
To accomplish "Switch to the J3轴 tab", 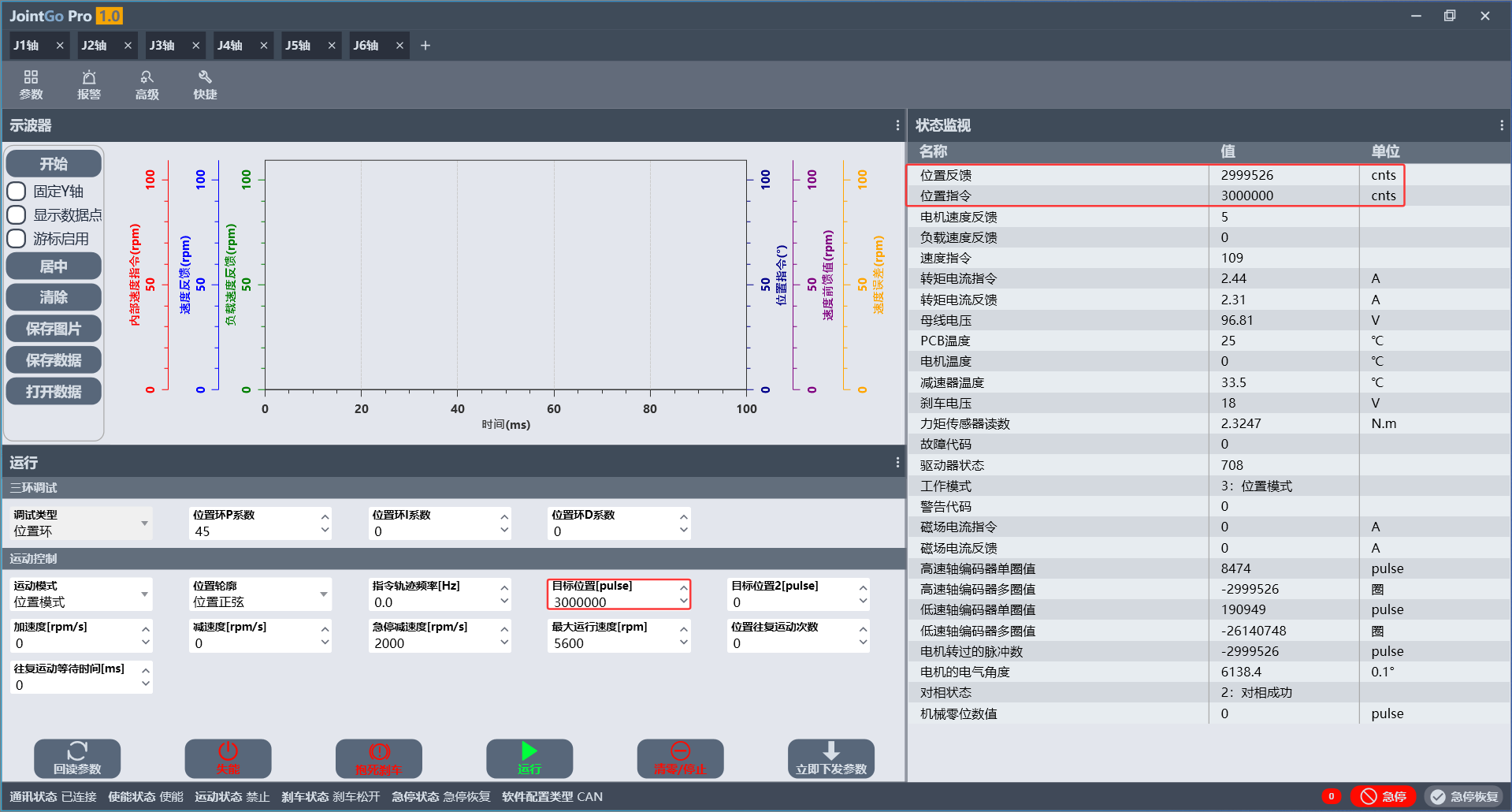I will click(x=163, y=46).
